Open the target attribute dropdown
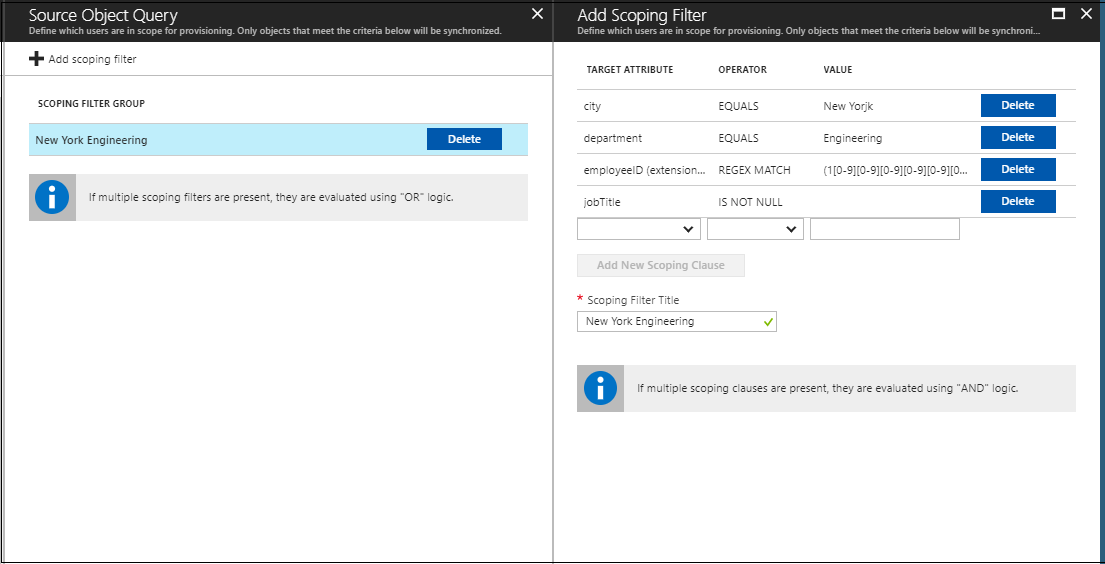The width and height of the screenshot is (1105, 564). (639, 229)
